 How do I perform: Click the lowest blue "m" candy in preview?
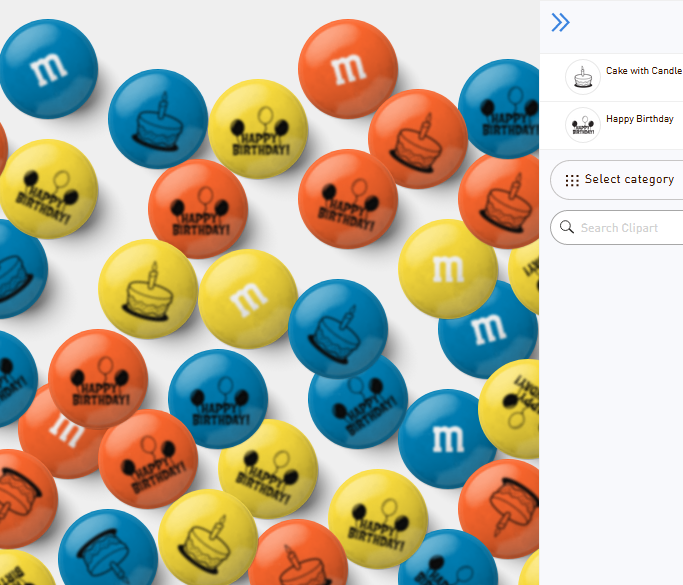447,438
